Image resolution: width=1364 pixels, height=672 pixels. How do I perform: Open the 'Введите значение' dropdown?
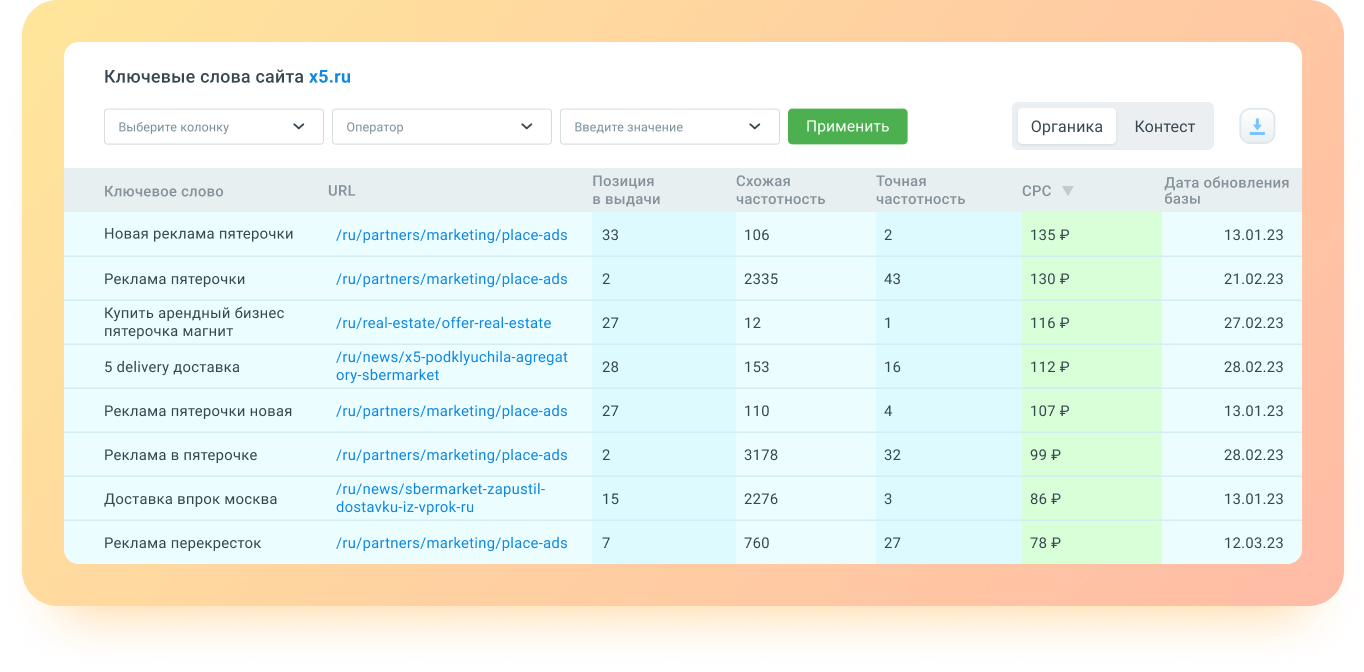pos(670,127)
